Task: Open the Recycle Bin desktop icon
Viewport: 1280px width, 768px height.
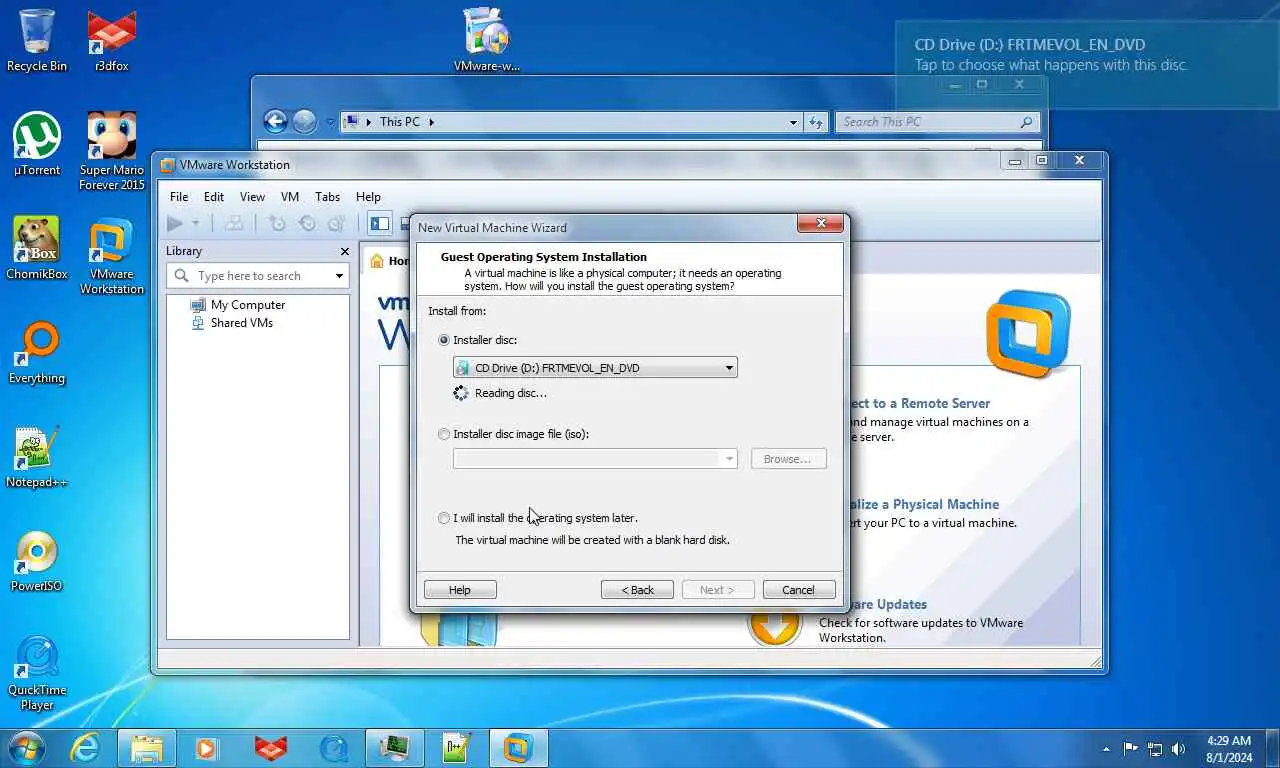Action: point(37,41)
